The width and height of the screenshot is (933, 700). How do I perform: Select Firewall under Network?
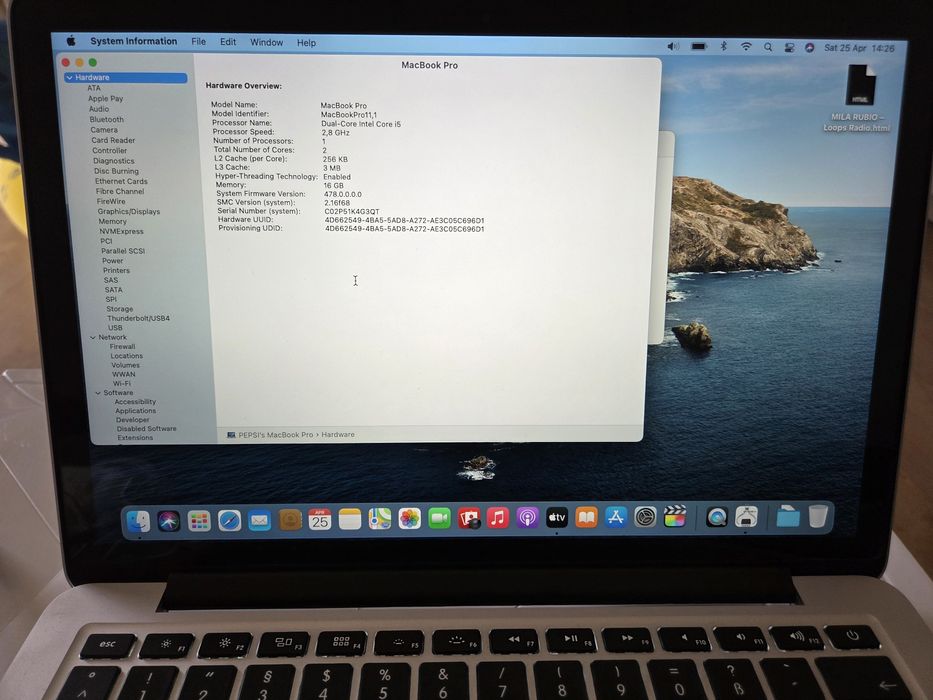[x=123, y=346]
